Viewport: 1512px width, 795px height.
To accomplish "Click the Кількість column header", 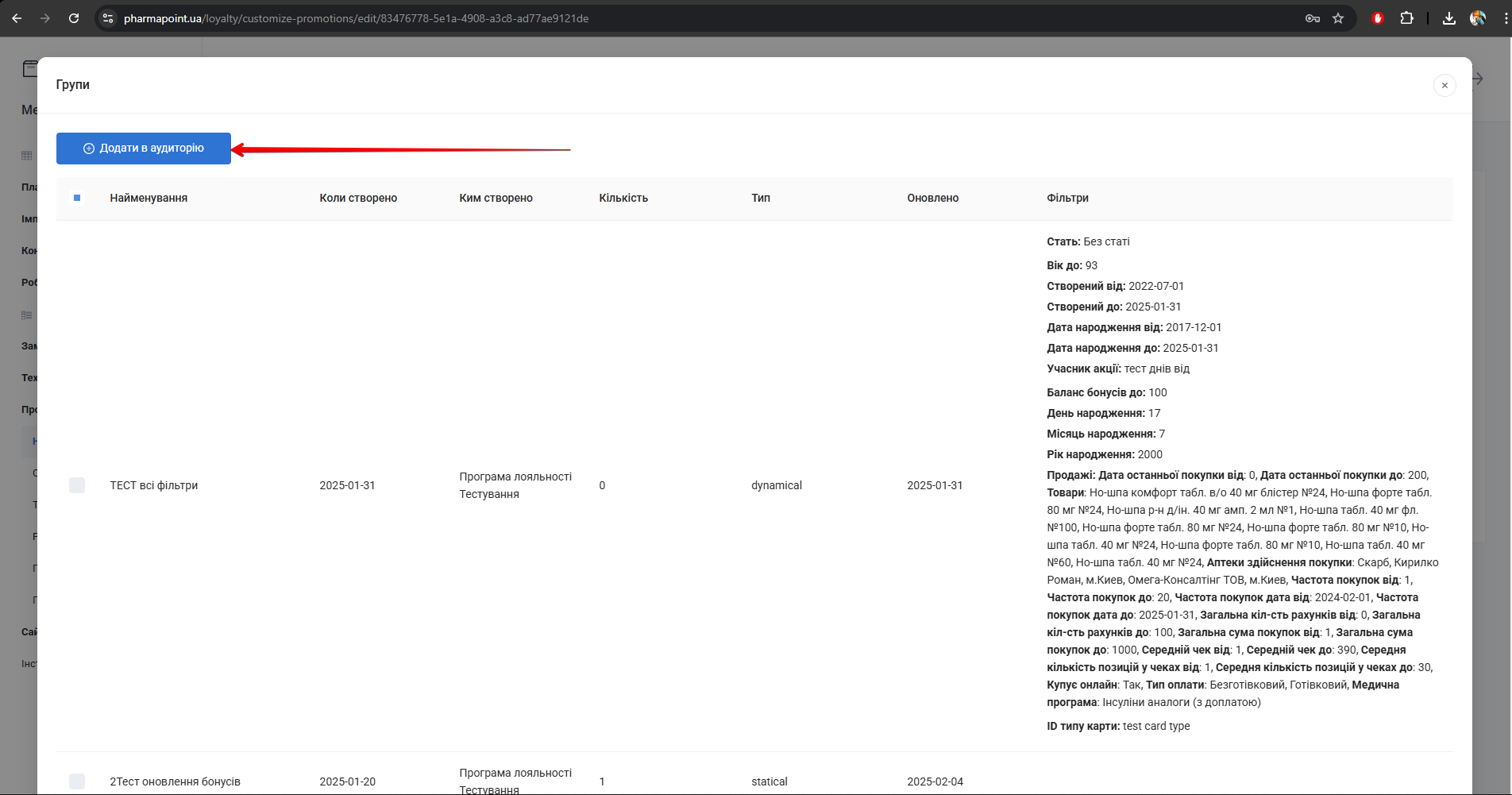I will pyautogui.click(x=623, y=198).
